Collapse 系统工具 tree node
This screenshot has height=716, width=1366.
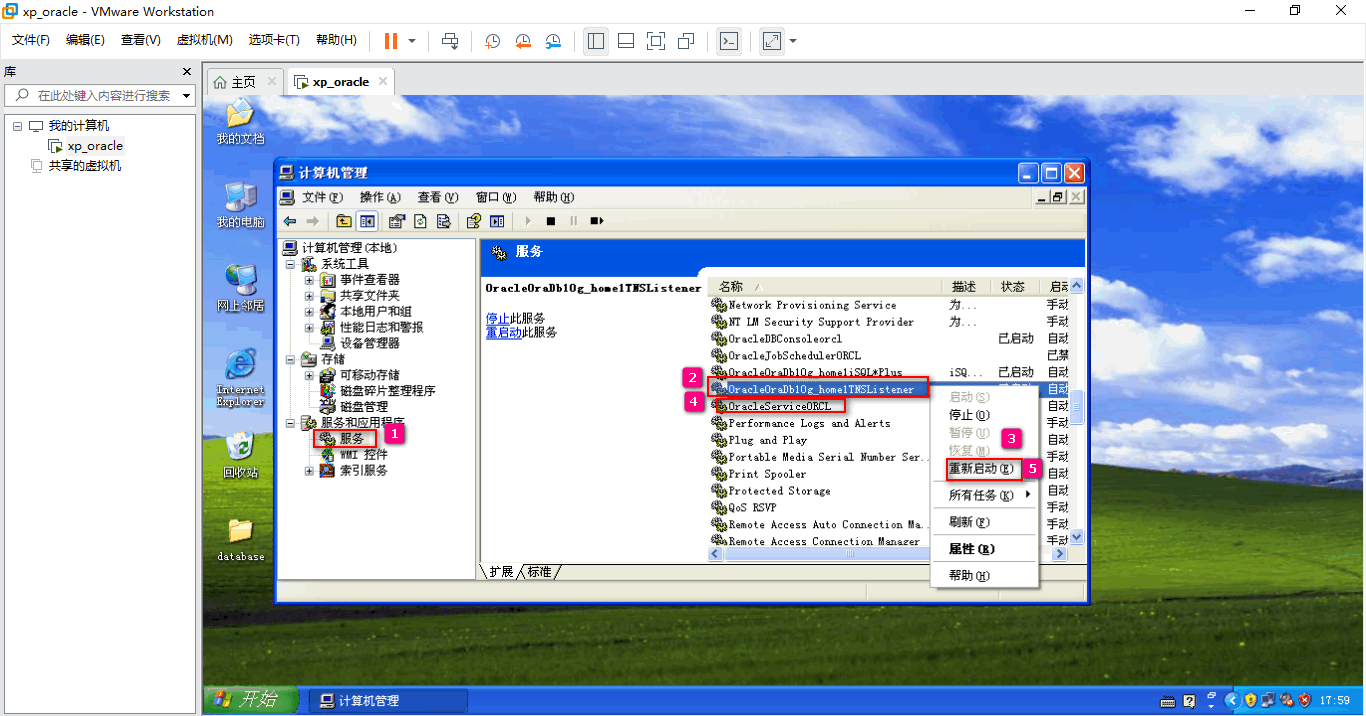[291, 264]
